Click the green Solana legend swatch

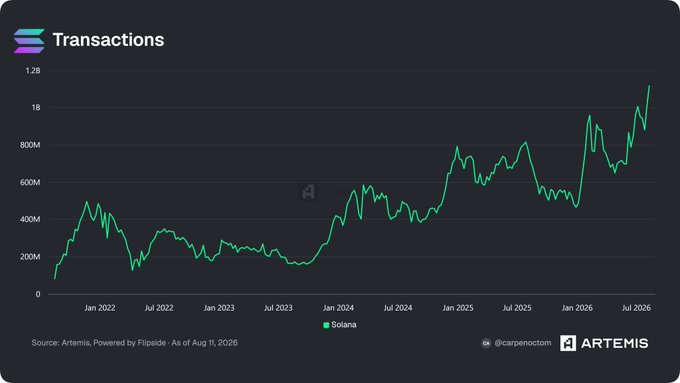pos(326,325)
